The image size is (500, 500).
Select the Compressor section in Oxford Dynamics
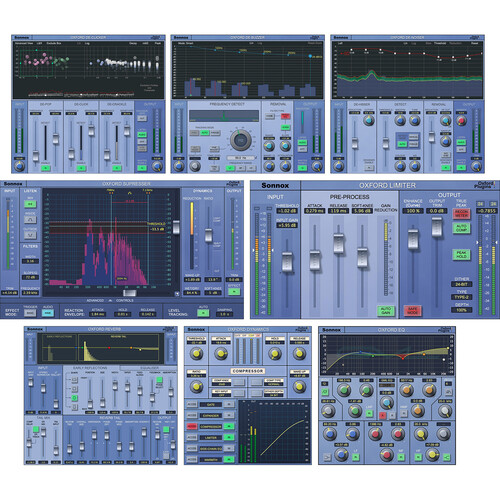click(210, 427)
